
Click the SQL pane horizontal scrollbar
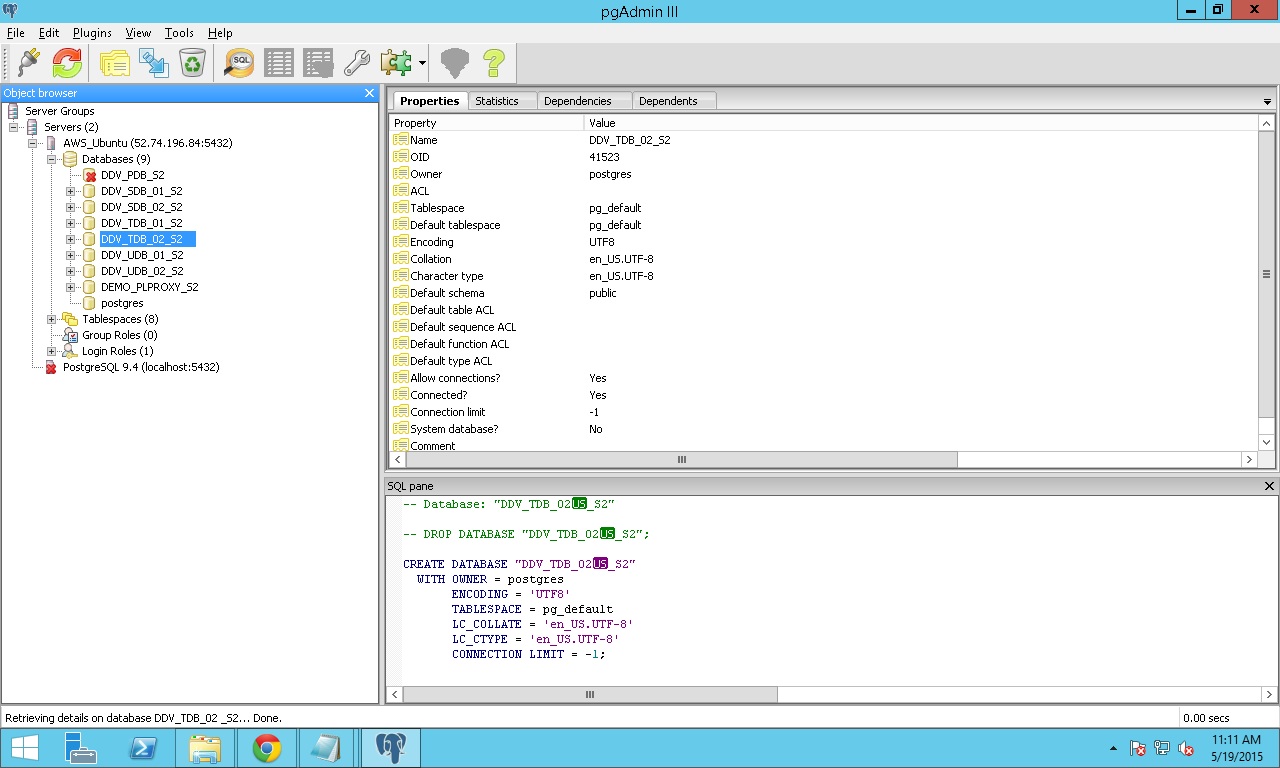(x=589, y=694)
